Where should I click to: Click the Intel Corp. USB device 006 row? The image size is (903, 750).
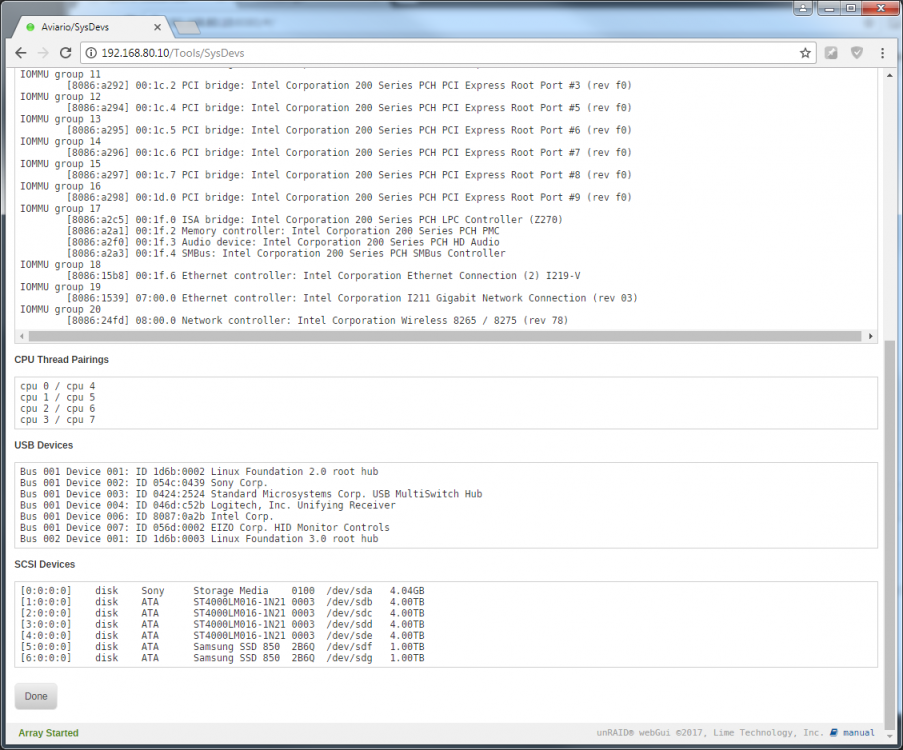(x=147, y=517)
